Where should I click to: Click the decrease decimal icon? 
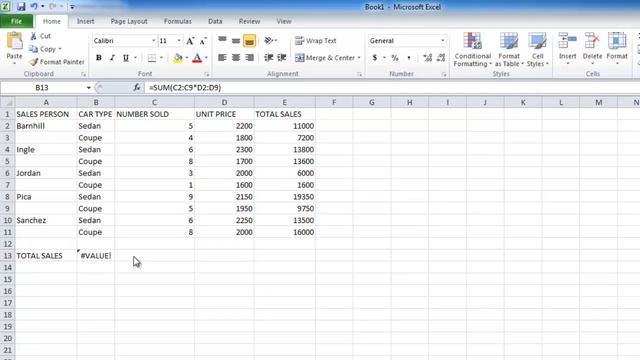441,58
